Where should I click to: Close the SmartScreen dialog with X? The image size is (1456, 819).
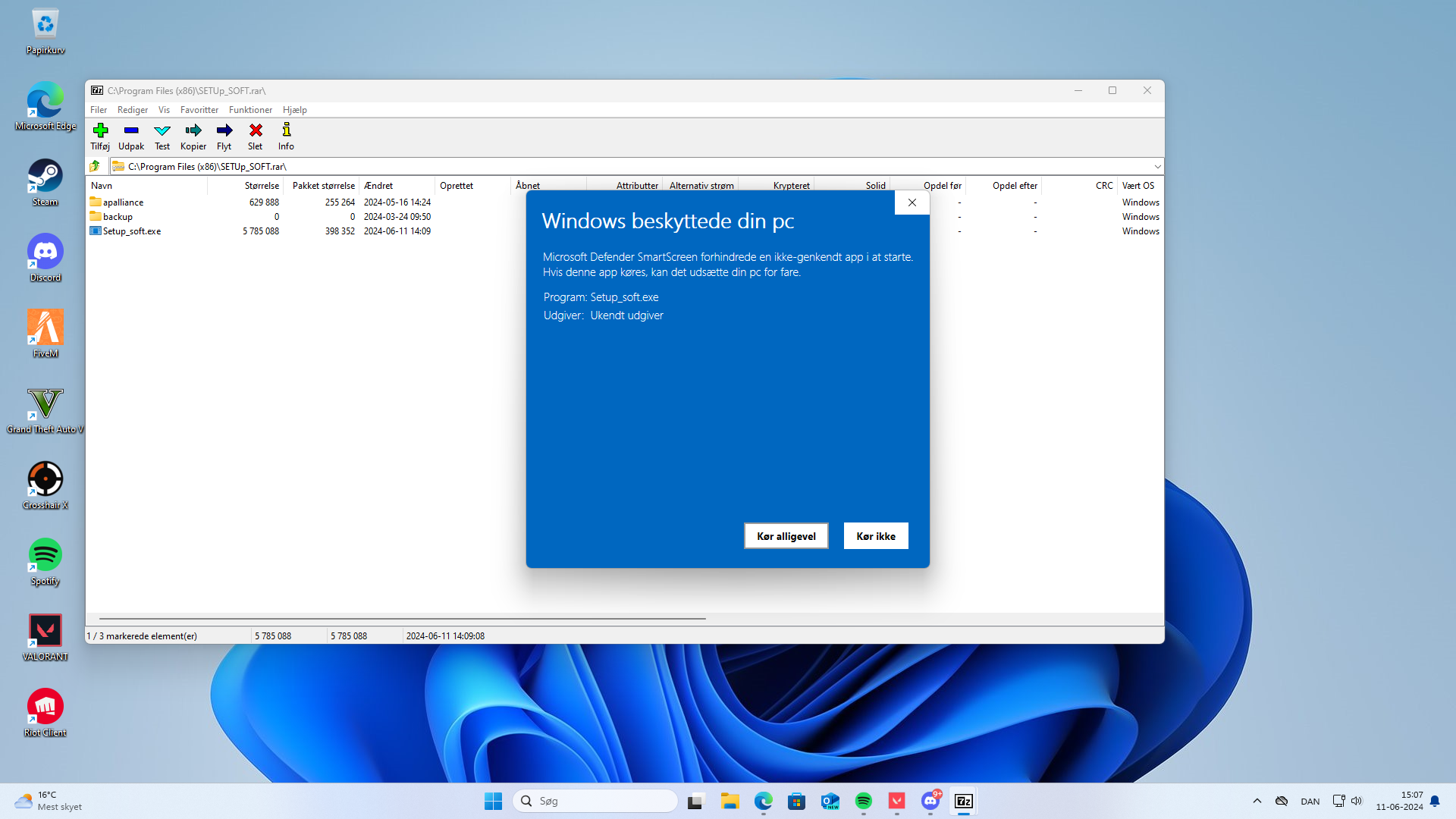(x=912, y=202)
